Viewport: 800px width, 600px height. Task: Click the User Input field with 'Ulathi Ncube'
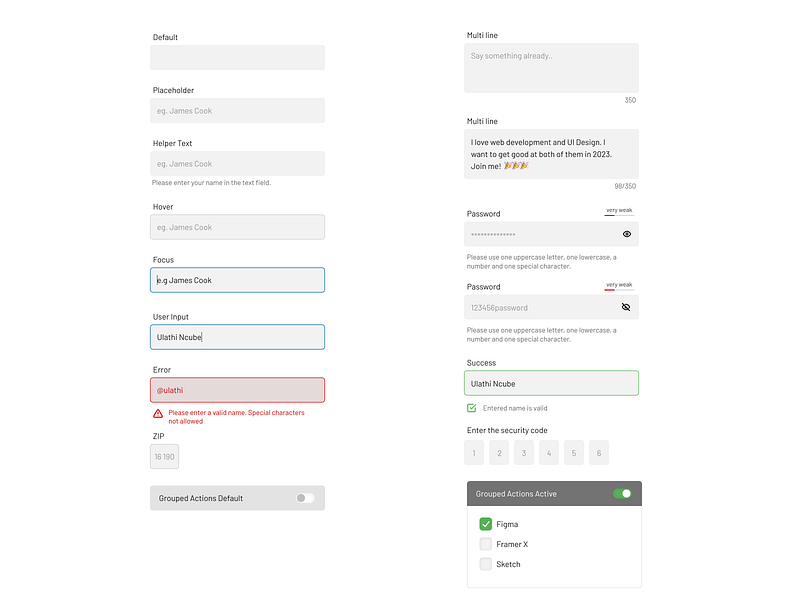(237, 337)
